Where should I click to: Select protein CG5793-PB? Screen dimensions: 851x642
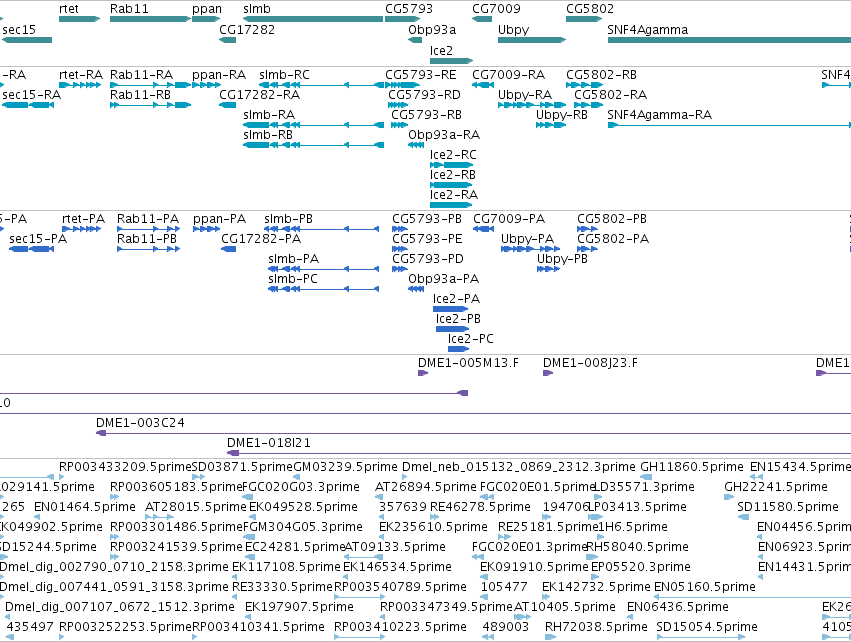click(400, 229)
